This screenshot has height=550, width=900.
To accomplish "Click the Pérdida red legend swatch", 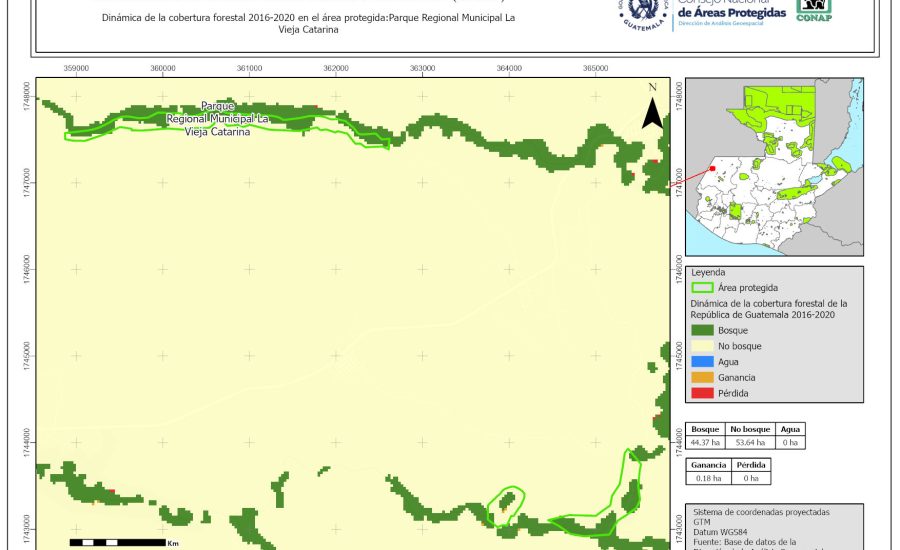I will coord(703,394).
